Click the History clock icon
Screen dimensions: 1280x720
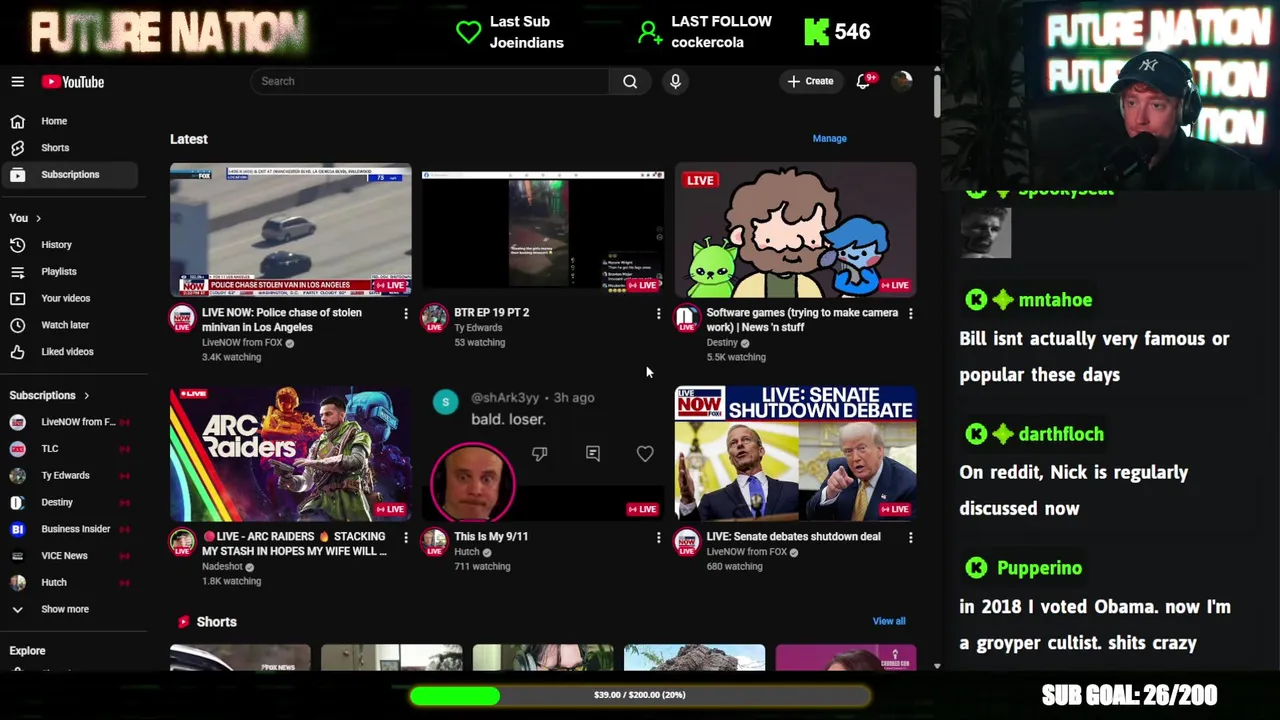click(x=17, y=244)
